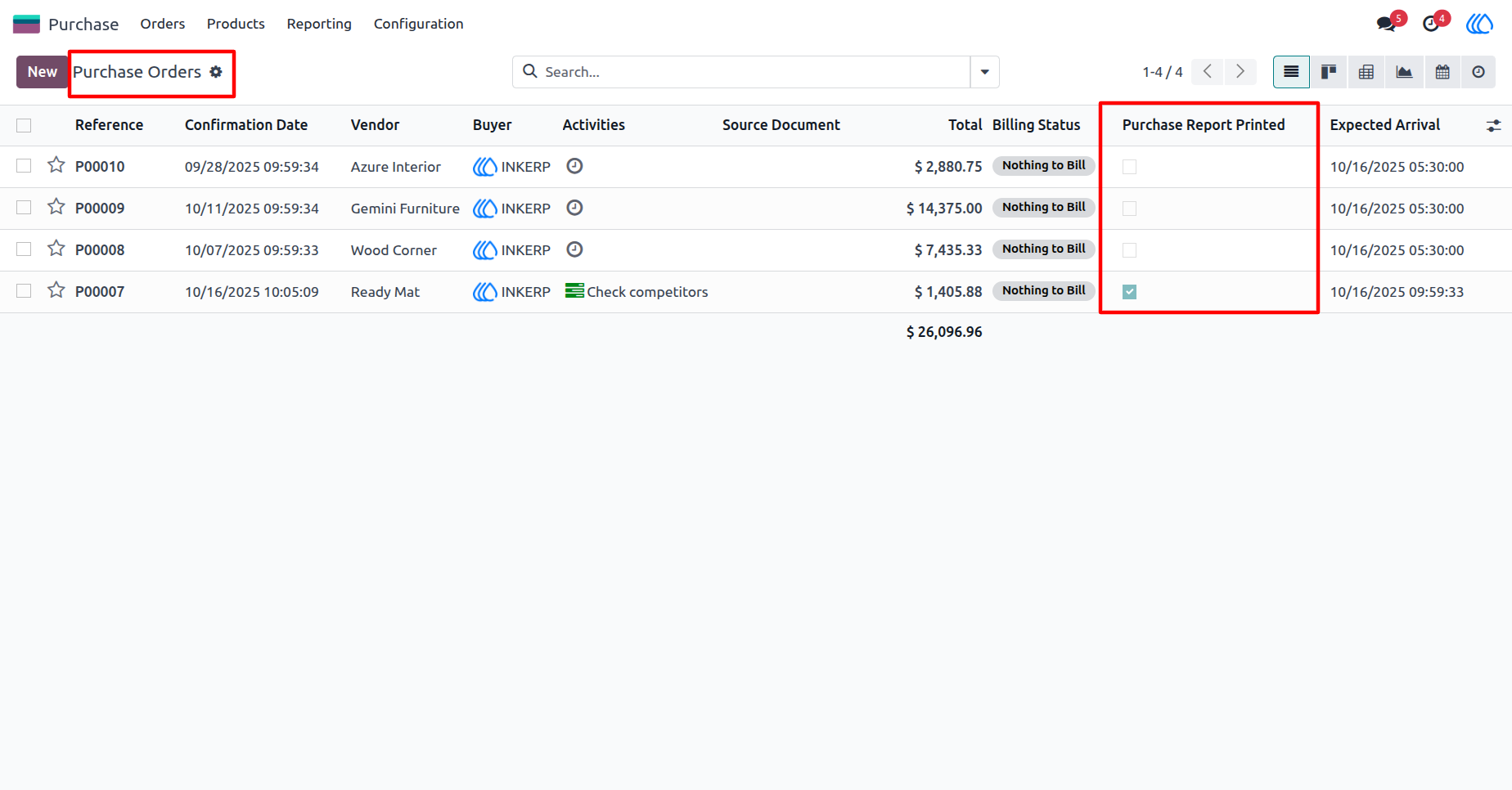The height and width of the screenshot is (790, 1512).
Task: Star purchase order P00010 as favorite
Action: point(56,165)
